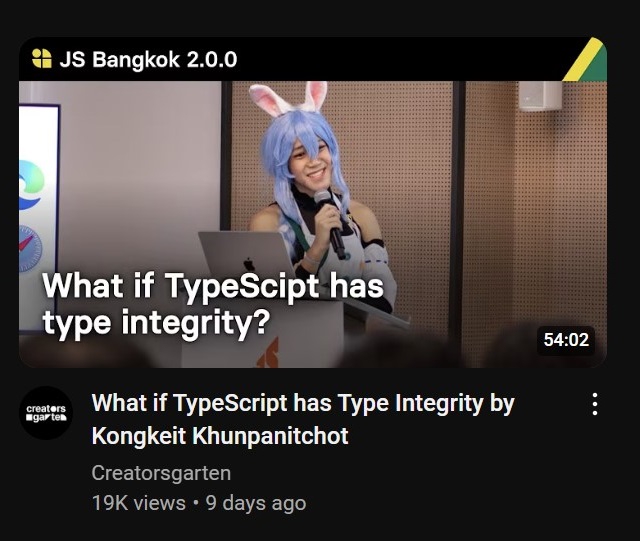The height and width of the screenshot is (541, 640).
Task: Click the silver laptop in the thumbnail
Action: pyautogui.click(x=247, y=255)
